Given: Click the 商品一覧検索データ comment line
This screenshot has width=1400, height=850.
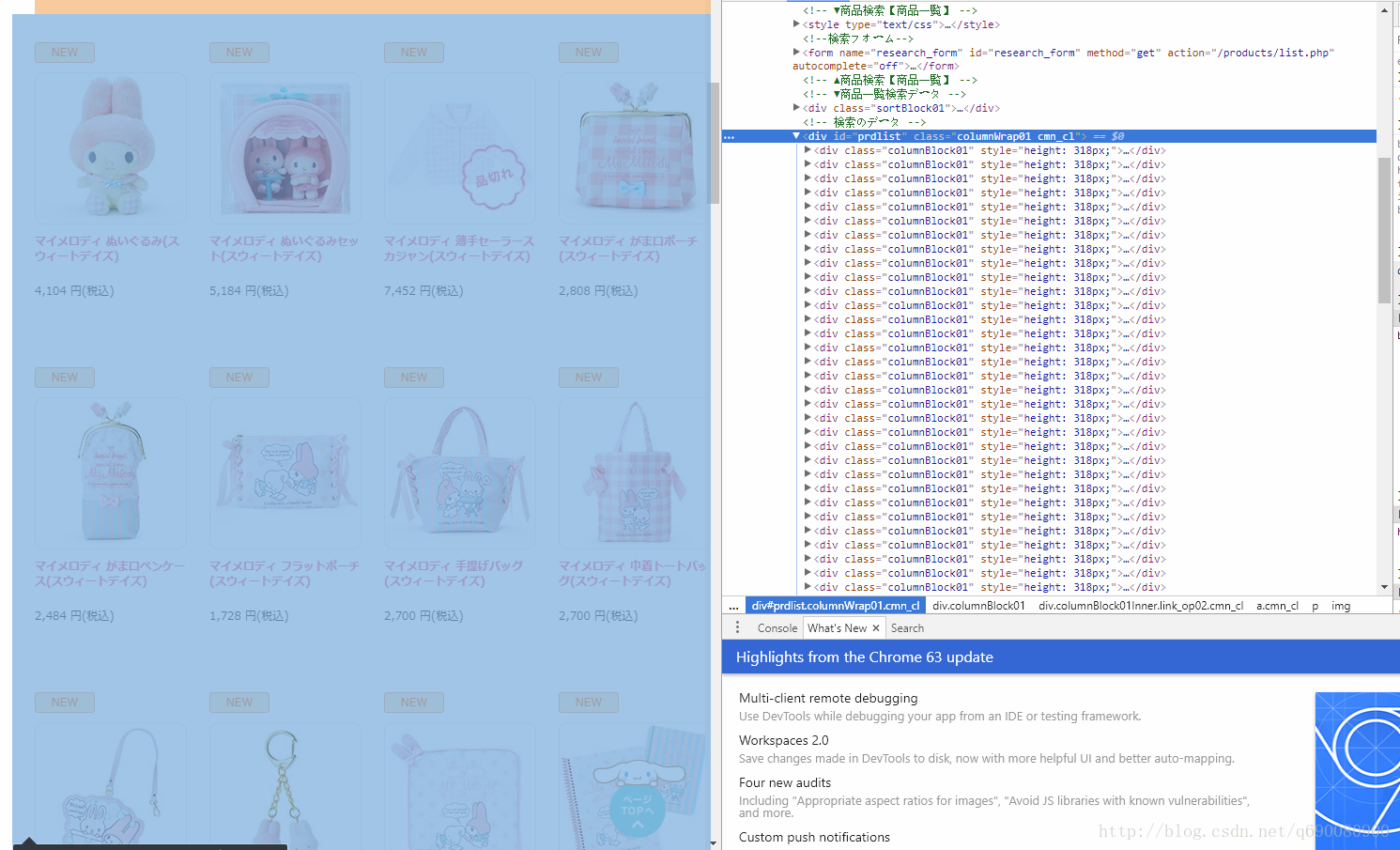Looking at the screenshot, I should tap(884, 94).
